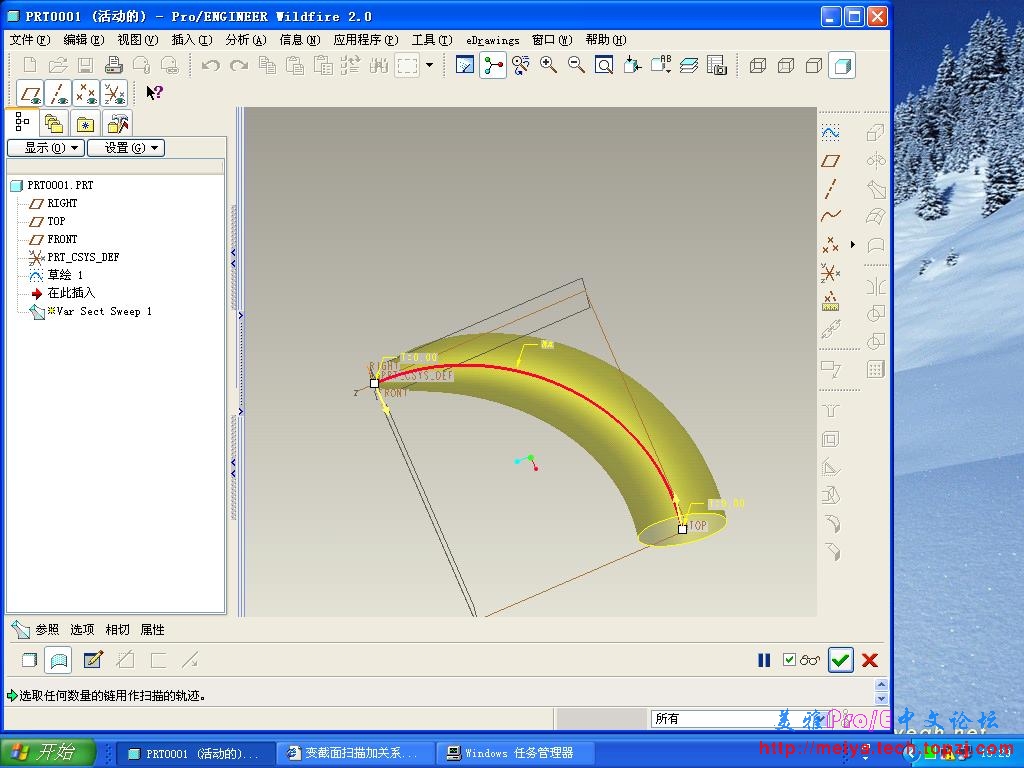Open the 参照 dashboard panel

click(47, 630)
